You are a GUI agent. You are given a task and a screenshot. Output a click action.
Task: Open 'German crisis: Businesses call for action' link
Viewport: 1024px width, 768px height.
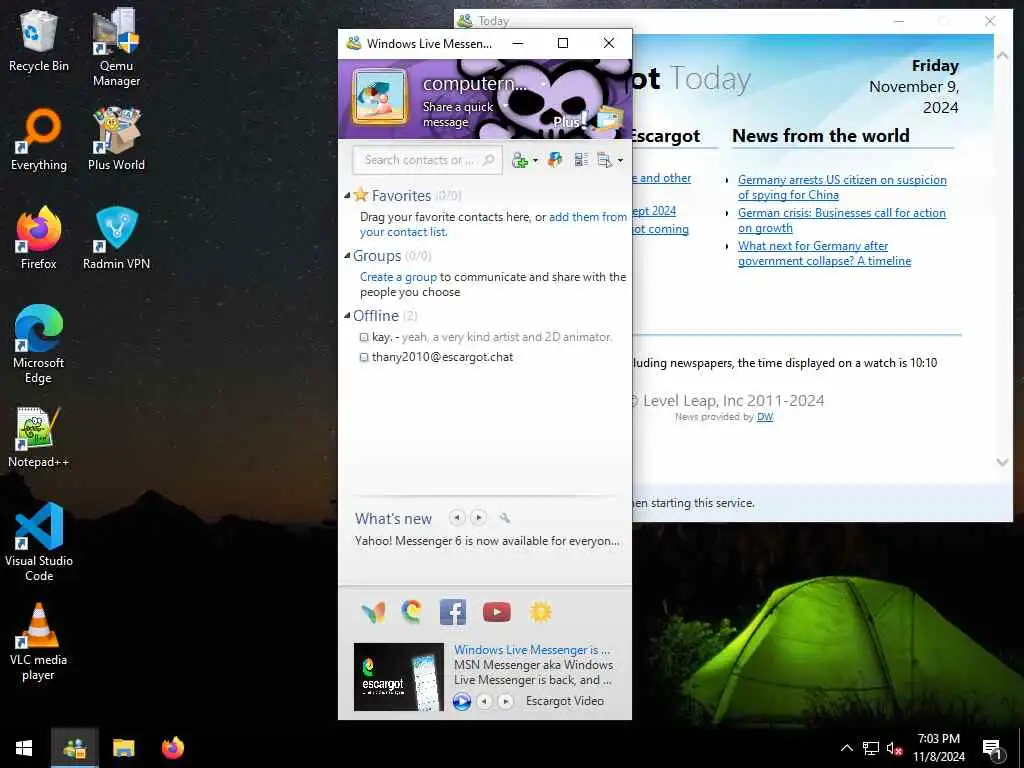pyautogui.click(x=841, y=220)
